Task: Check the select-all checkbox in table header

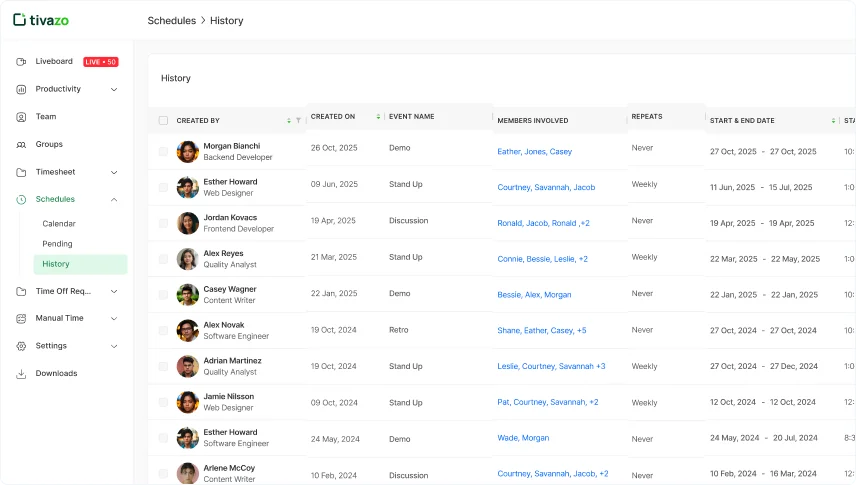Action: (163, 121)
